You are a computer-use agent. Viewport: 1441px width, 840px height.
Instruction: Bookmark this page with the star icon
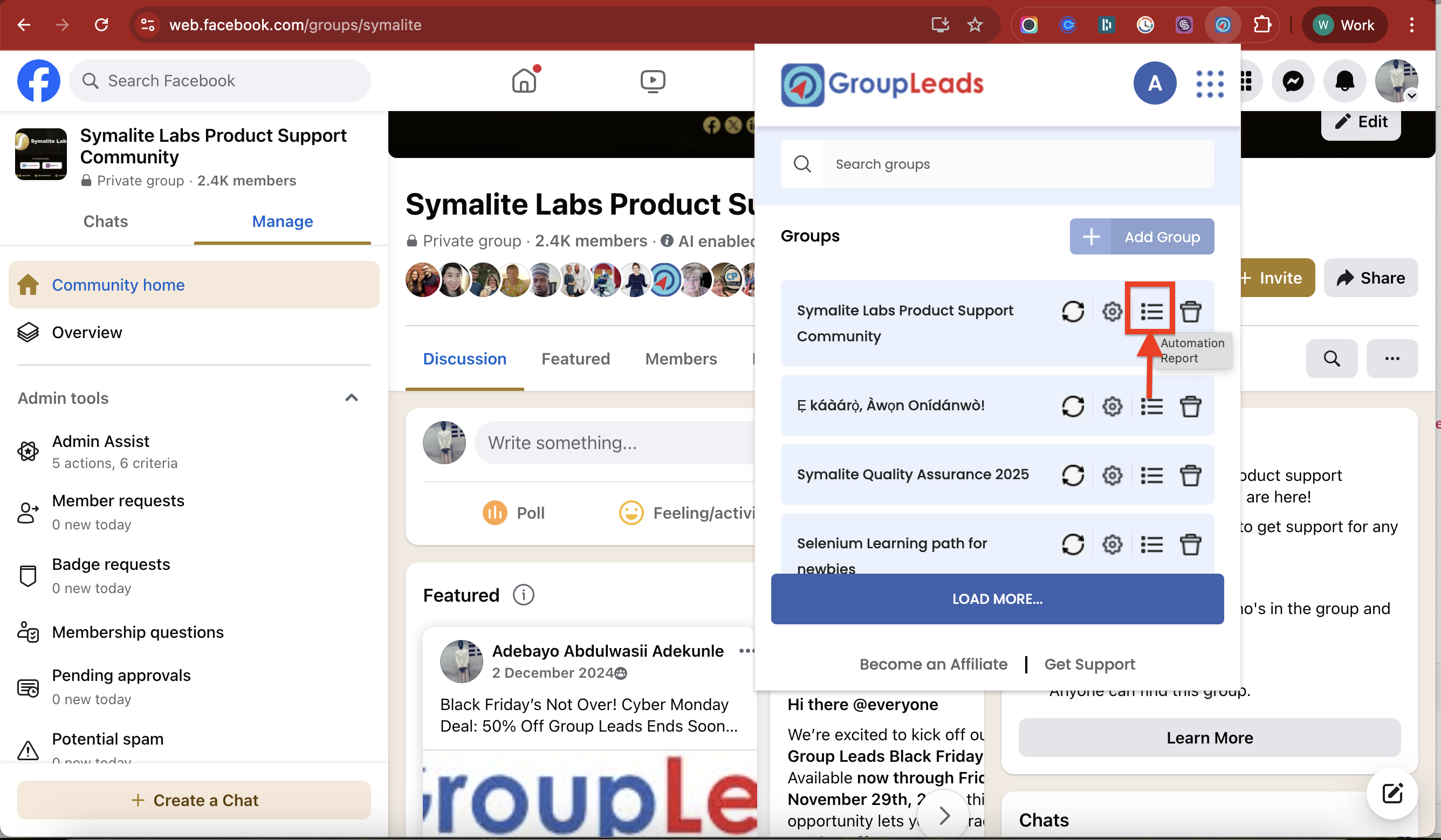(975, 25)
